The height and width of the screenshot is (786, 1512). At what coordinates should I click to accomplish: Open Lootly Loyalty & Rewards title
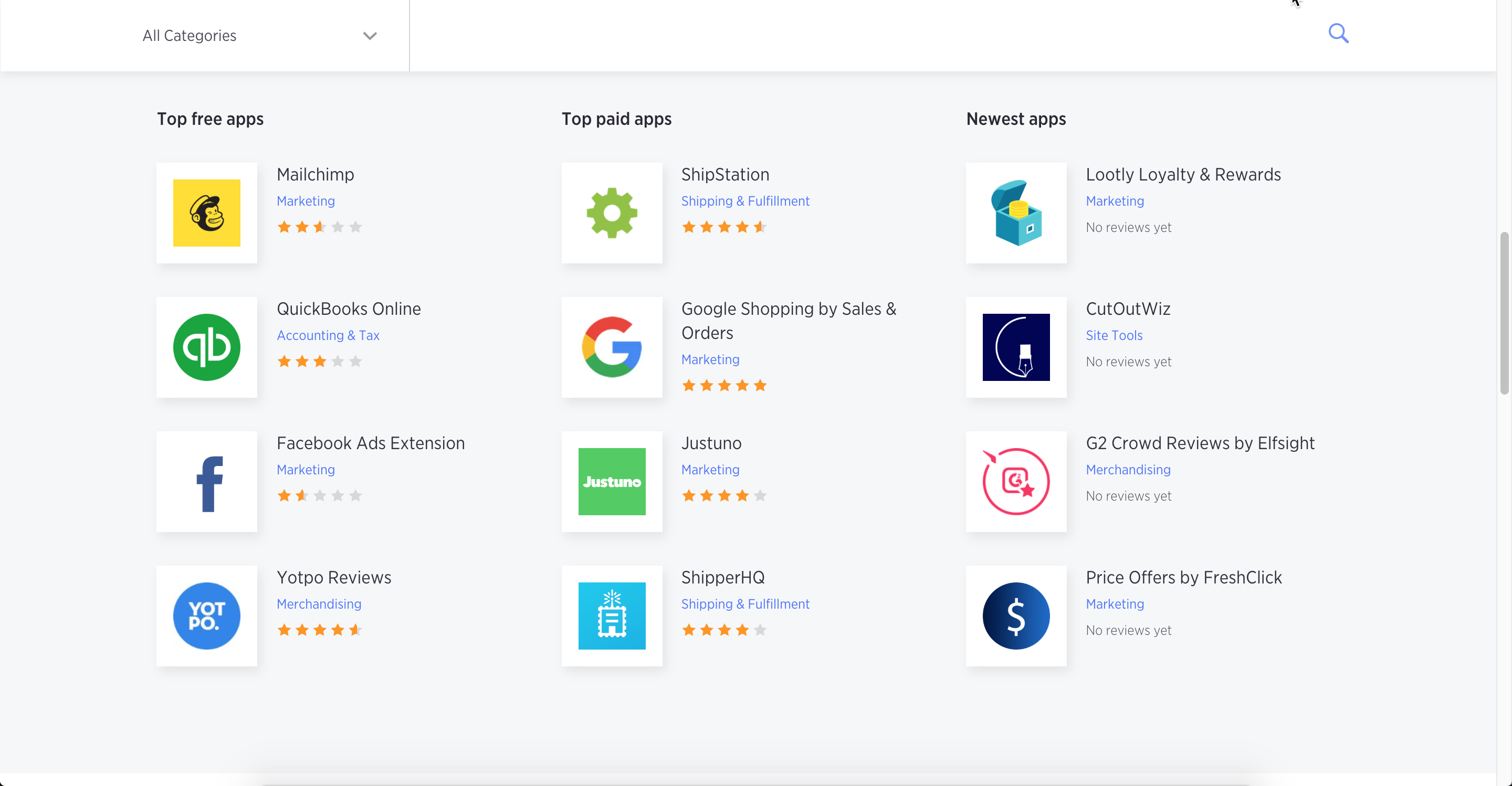pyautogui.click(x=1183, y=175)
